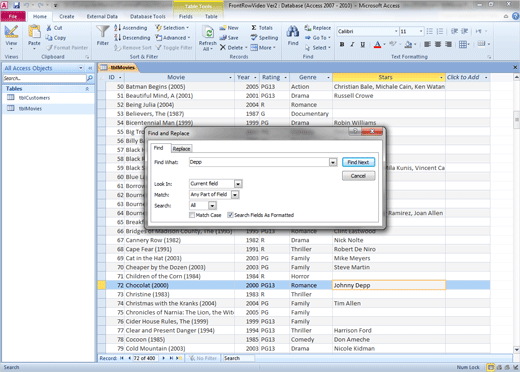Screen dimensions: 520x372
Task: Create a New record
Action: pos(229,28)
